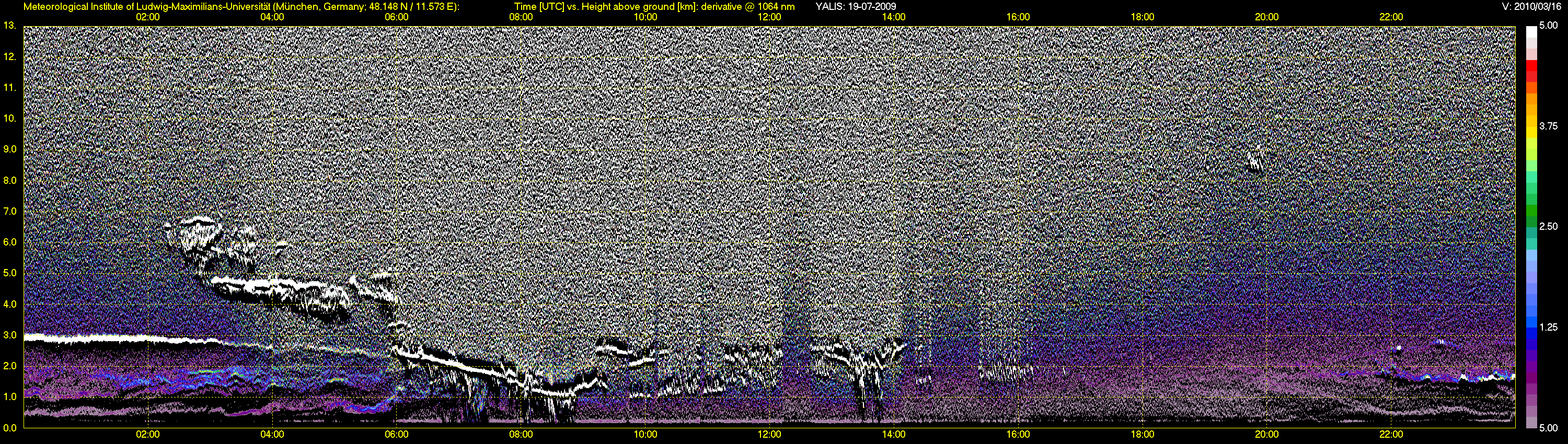Select the 20:00 label on the top axis
Screen dimensions: 1568x444
click(x=1267, y=17)
